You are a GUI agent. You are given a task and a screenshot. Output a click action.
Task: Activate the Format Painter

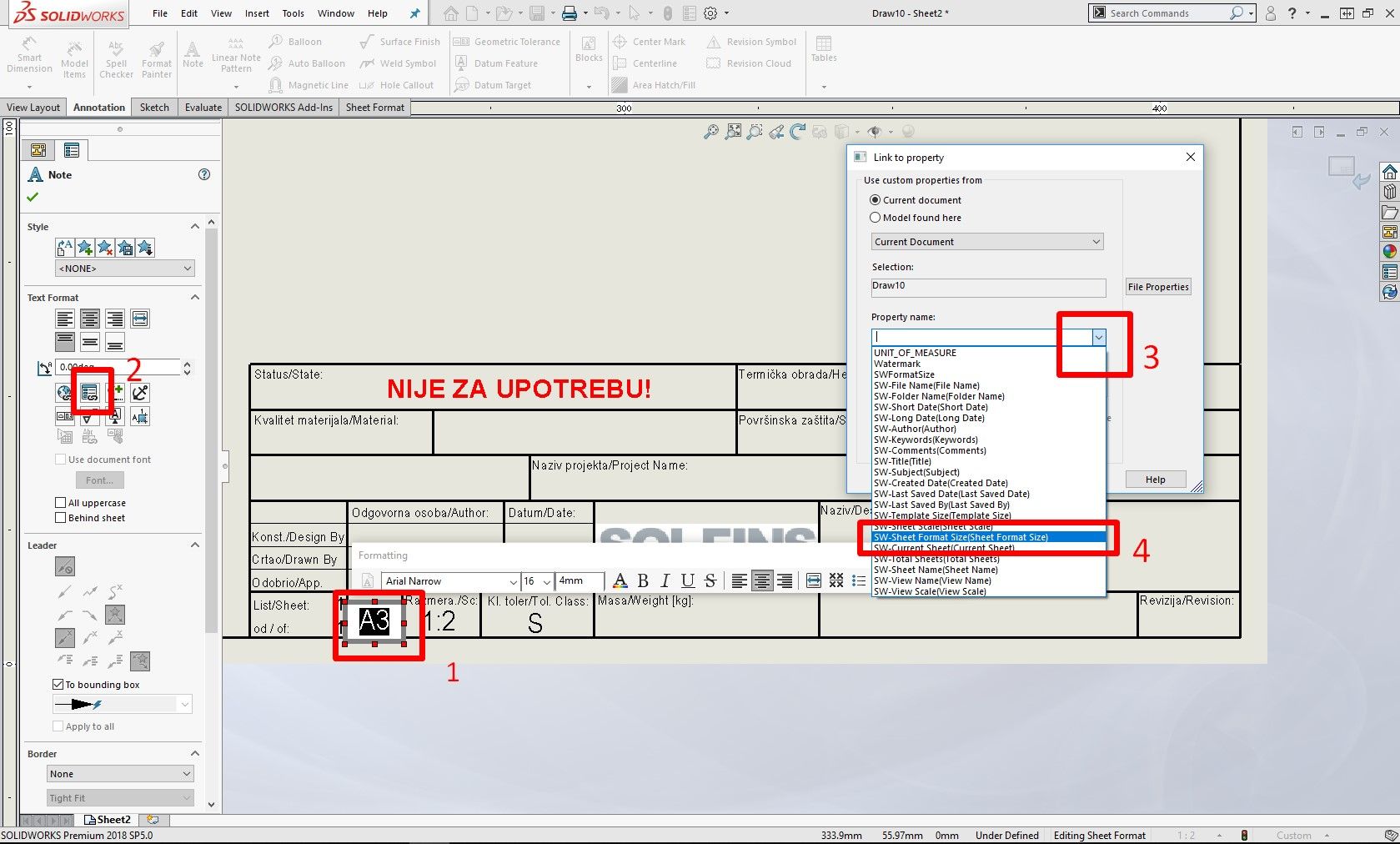156,57
